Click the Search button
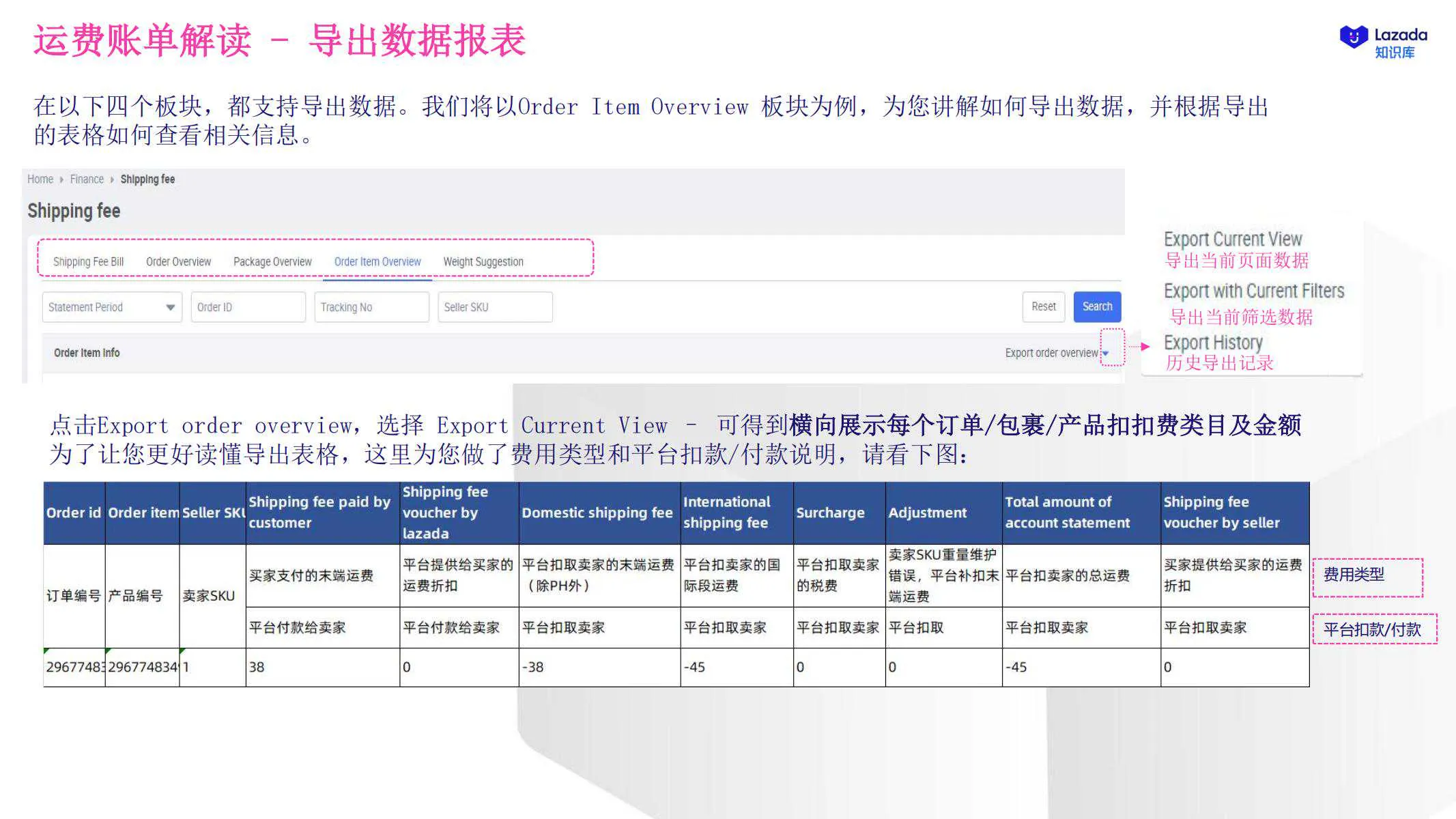 pyautogui.click(x=1096, y=307)
